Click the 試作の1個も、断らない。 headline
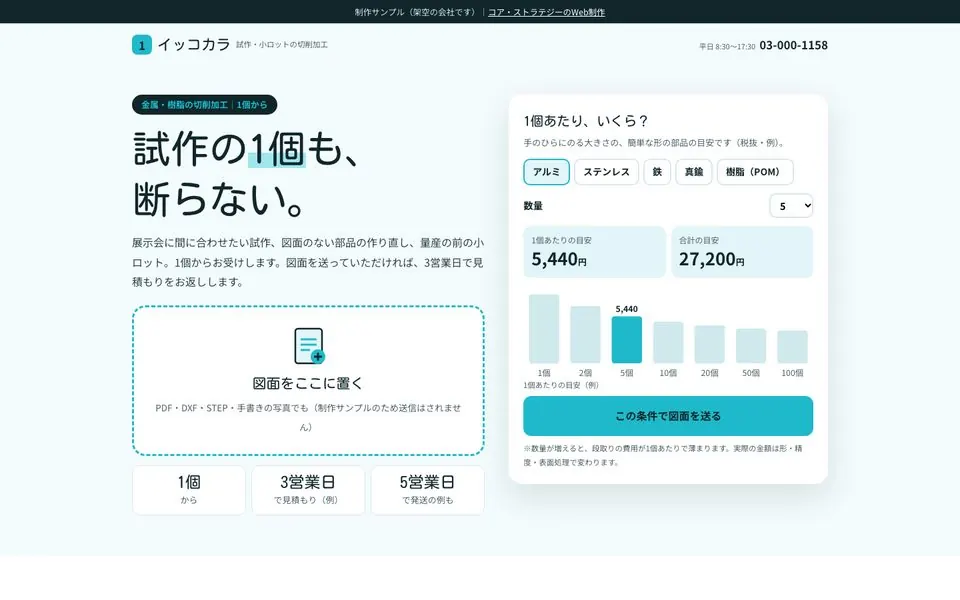The width and height of the screenshot is (960, 600). pos(246,174)
